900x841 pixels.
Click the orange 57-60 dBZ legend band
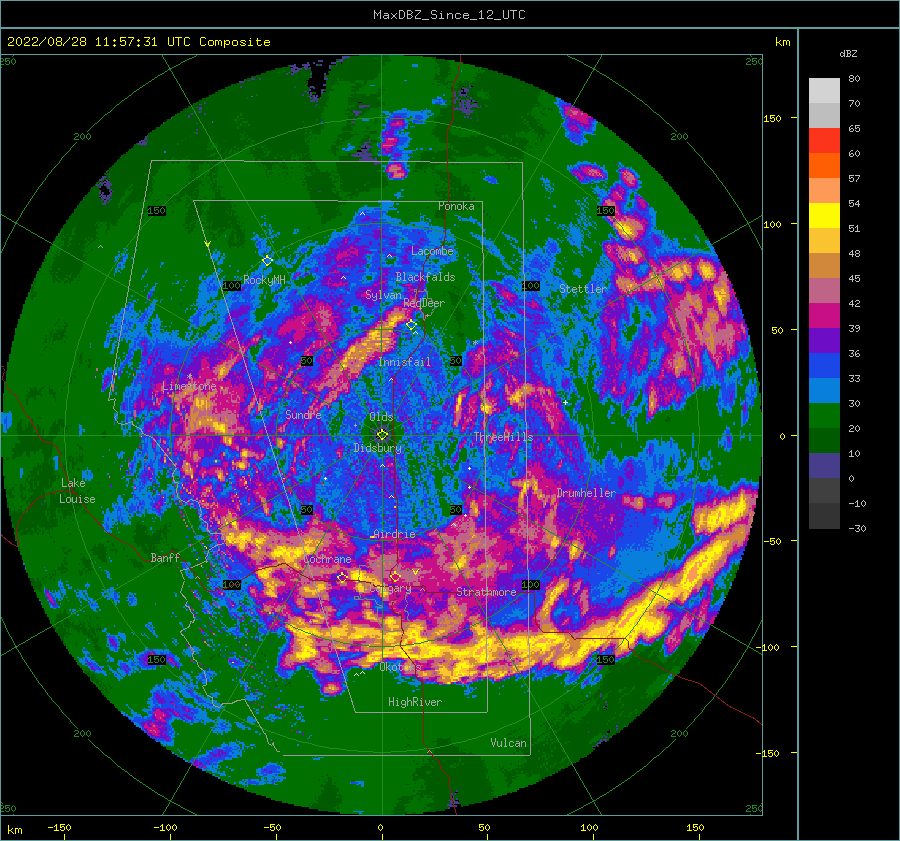click(x=824, y=166)
